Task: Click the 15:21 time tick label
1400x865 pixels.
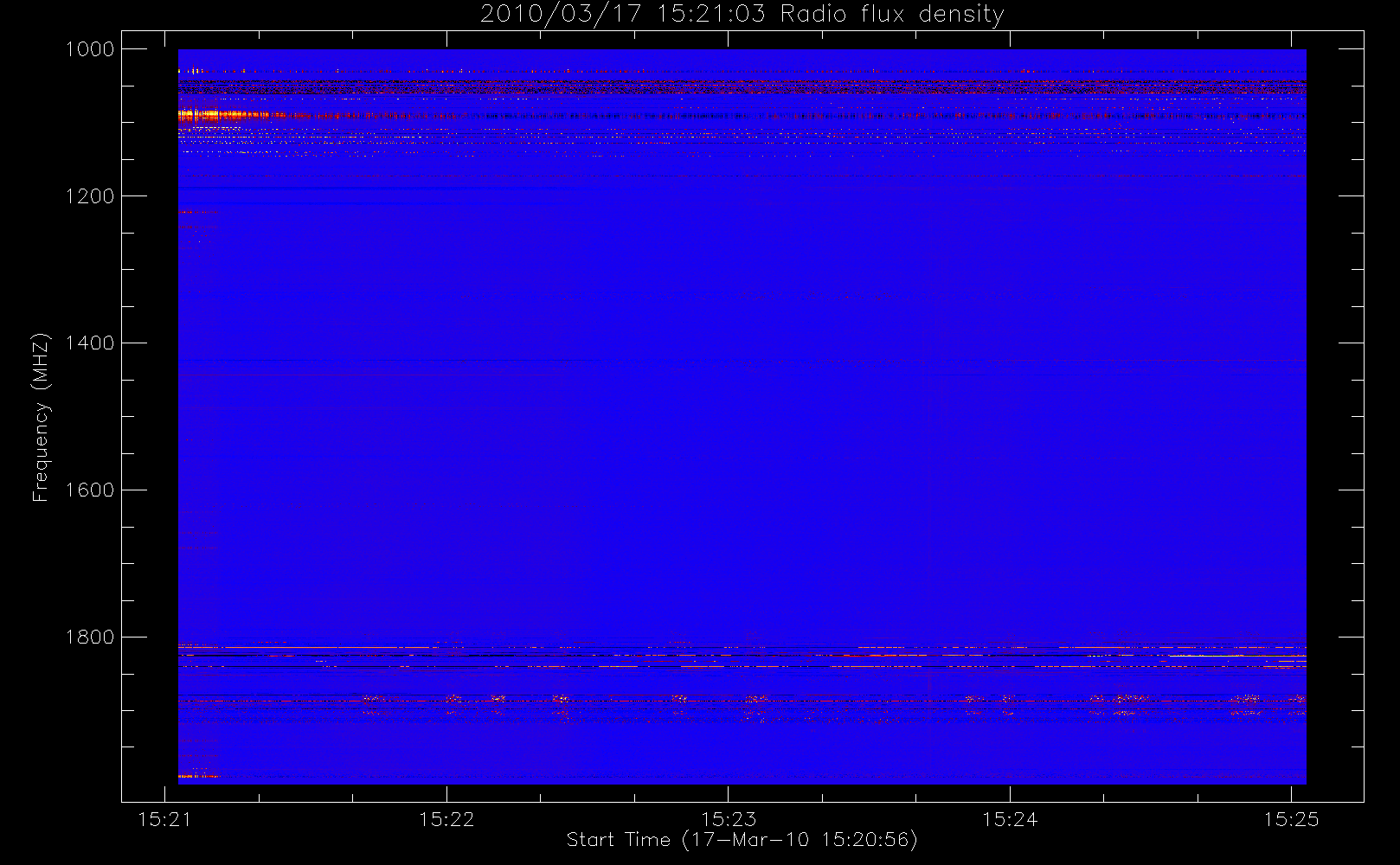Action: click(x=165, y=819)
